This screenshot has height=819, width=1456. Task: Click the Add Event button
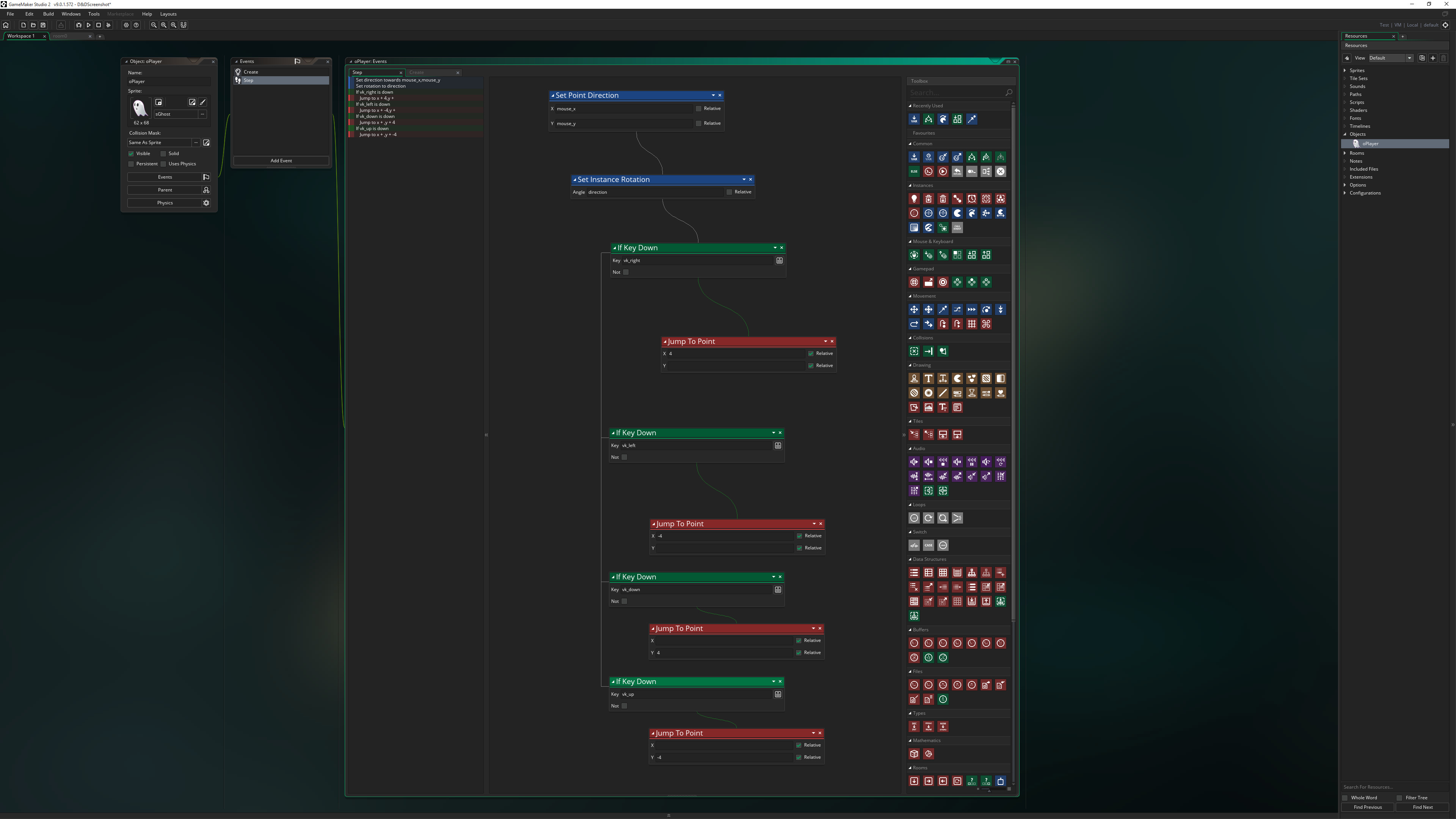[x=281, y=160]
